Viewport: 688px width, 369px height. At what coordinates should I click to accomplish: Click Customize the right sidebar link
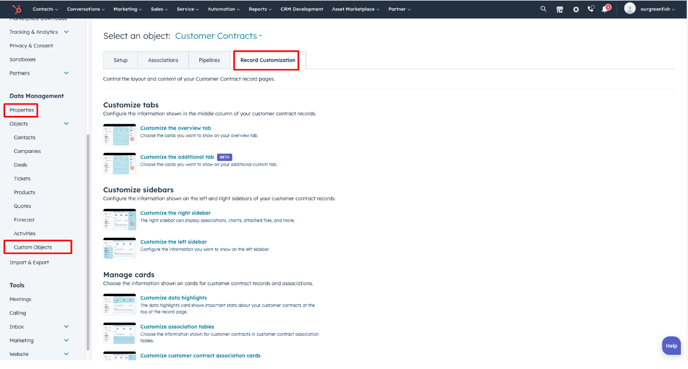[175, 213]
